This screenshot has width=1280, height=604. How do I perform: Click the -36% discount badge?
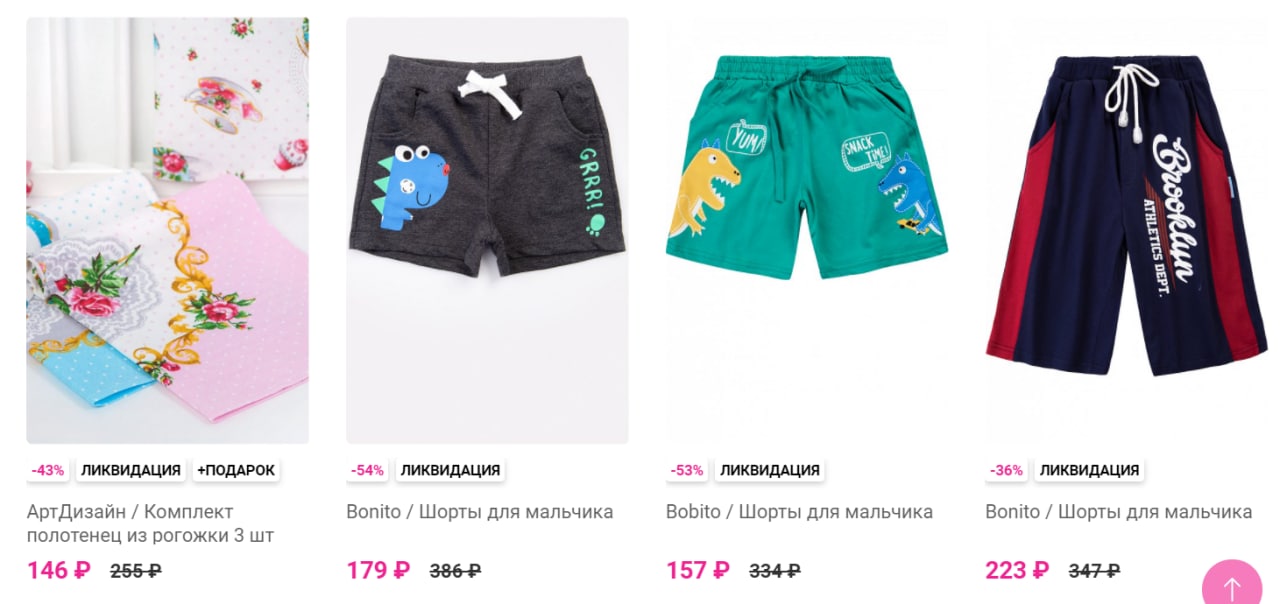1007,470
